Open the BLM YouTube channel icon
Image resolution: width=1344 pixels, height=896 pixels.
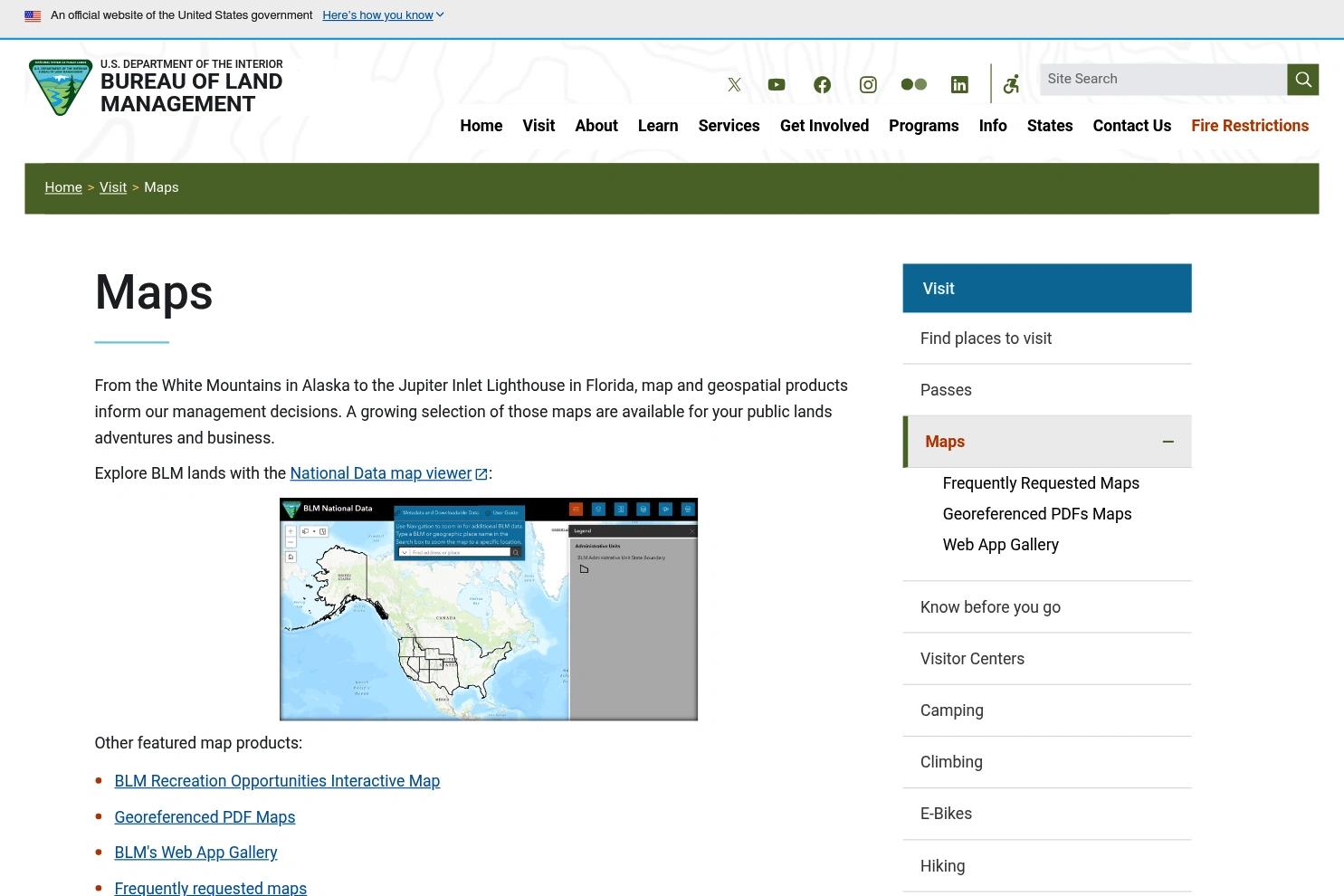(x=777, y=84)
